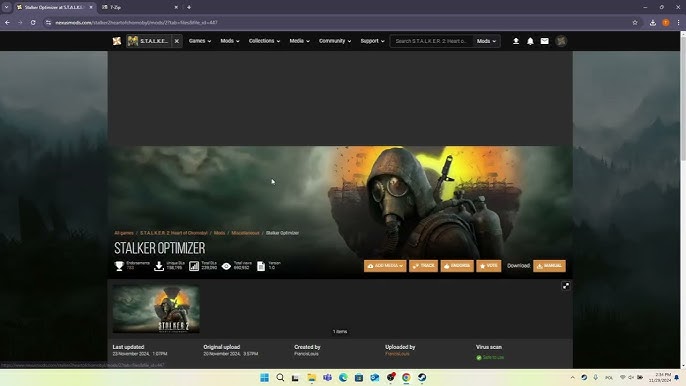Open the Chrome three-dot menu
Screen dimensions: 686x386
[x=678, y=23]
